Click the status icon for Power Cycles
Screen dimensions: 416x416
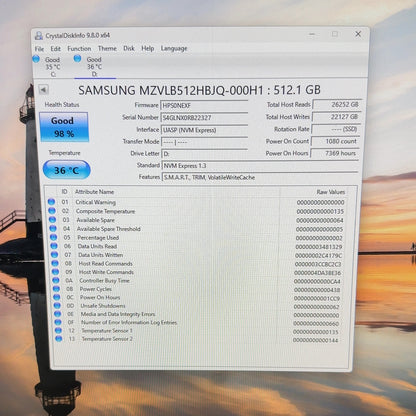pos(56,289)
